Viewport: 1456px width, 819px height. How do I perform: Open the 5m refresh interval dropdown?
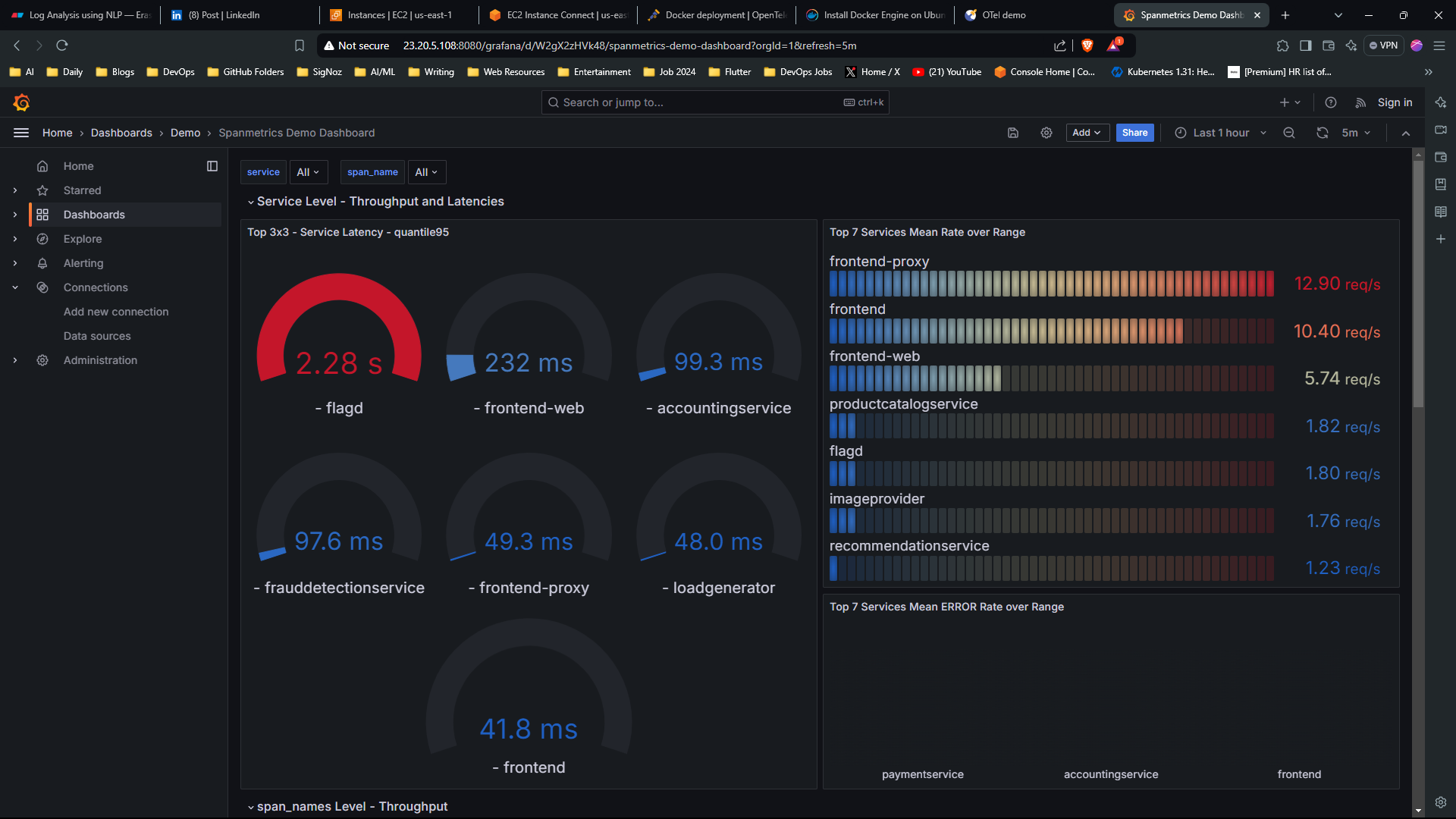tap(1356, 133)
